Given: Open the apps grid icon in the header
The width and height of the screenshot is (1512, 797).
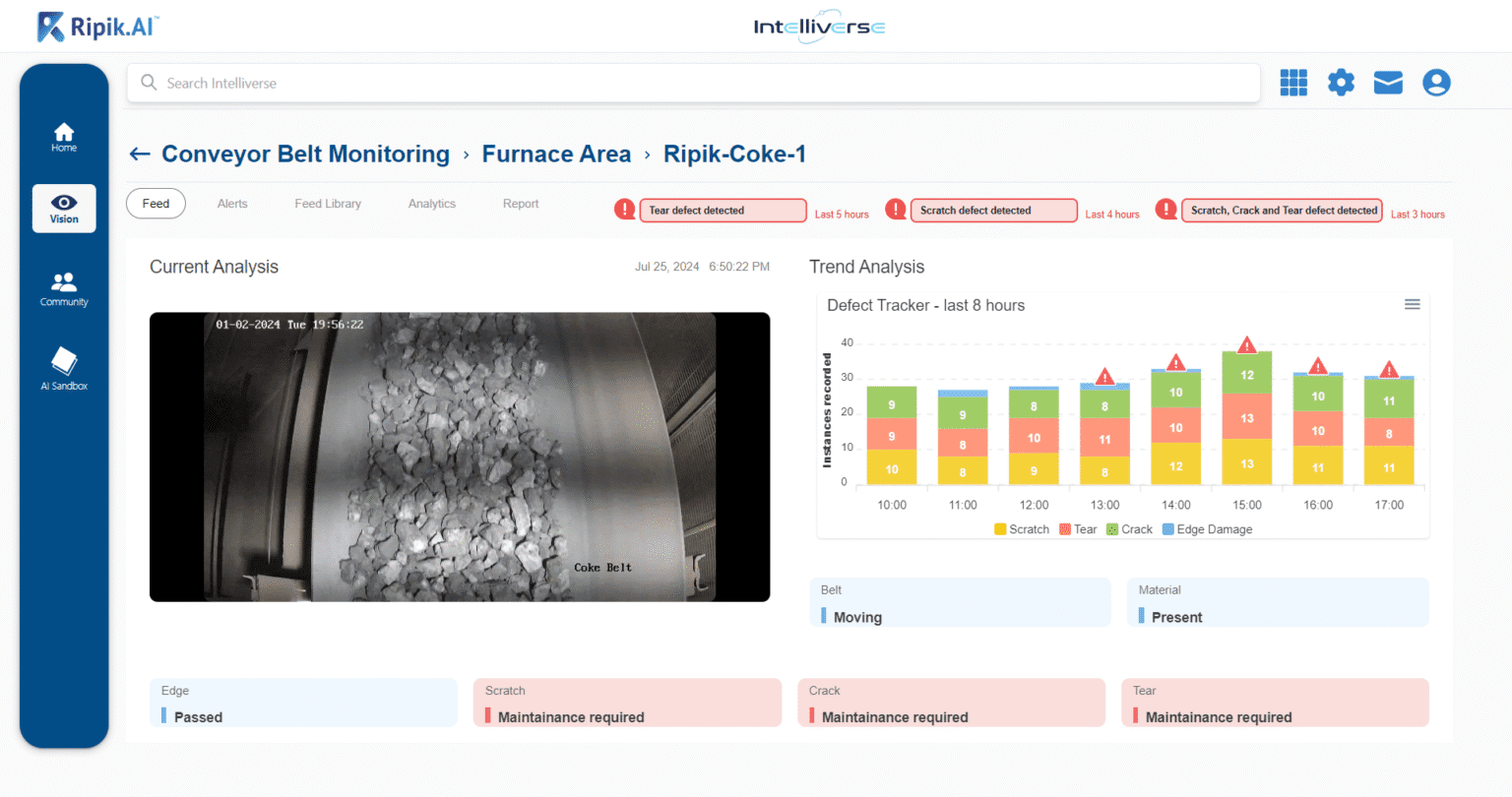Looking at the screenshot, I should tap(1292, 83).
